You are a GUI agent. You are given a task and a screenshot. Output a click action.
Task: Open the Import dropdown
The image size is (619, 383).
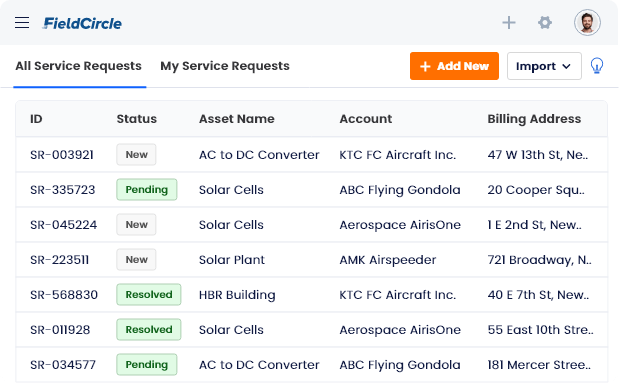544,66
